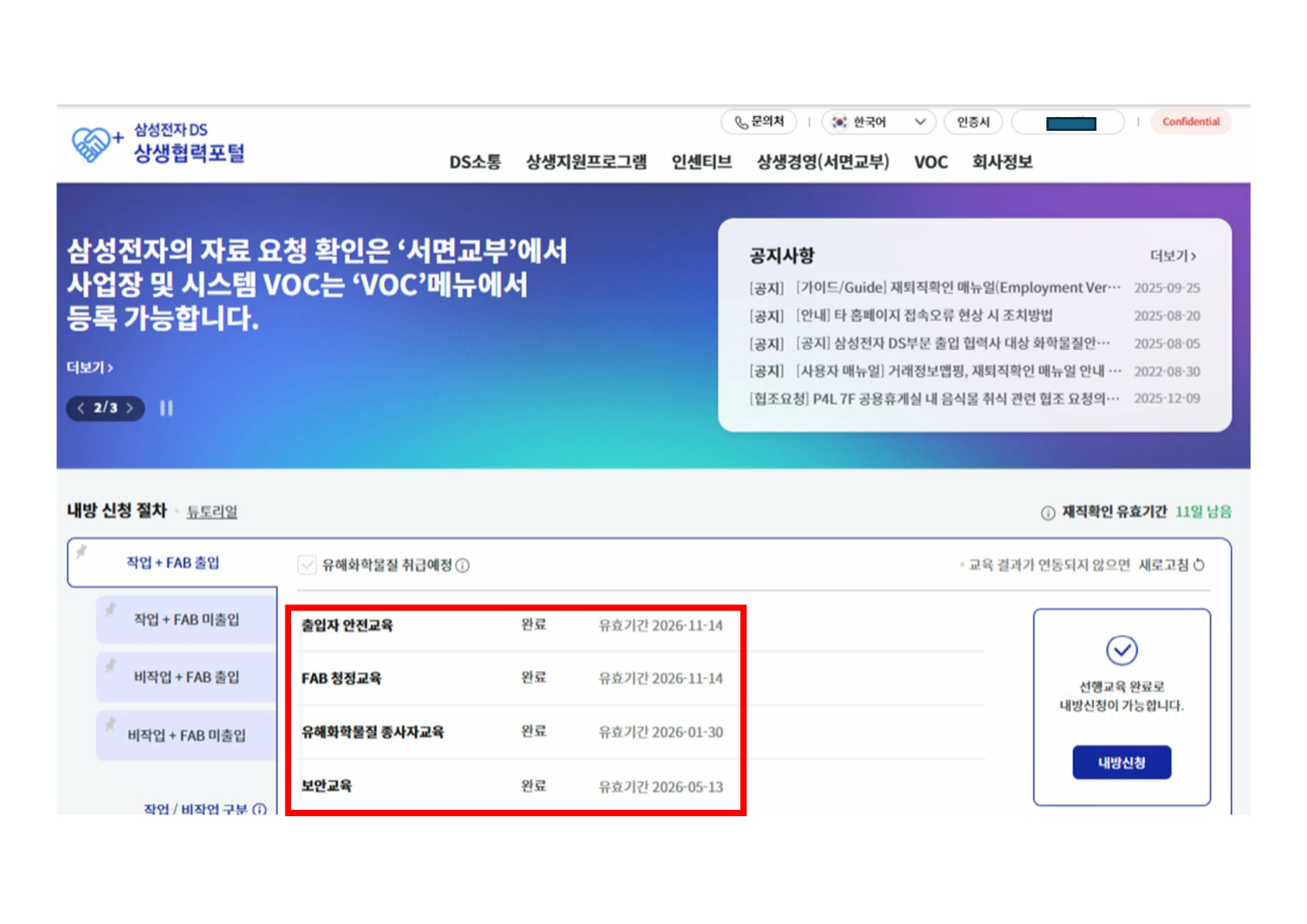Go to the next banner slide
Screen dimensions: 1307x924
(130, 408)
